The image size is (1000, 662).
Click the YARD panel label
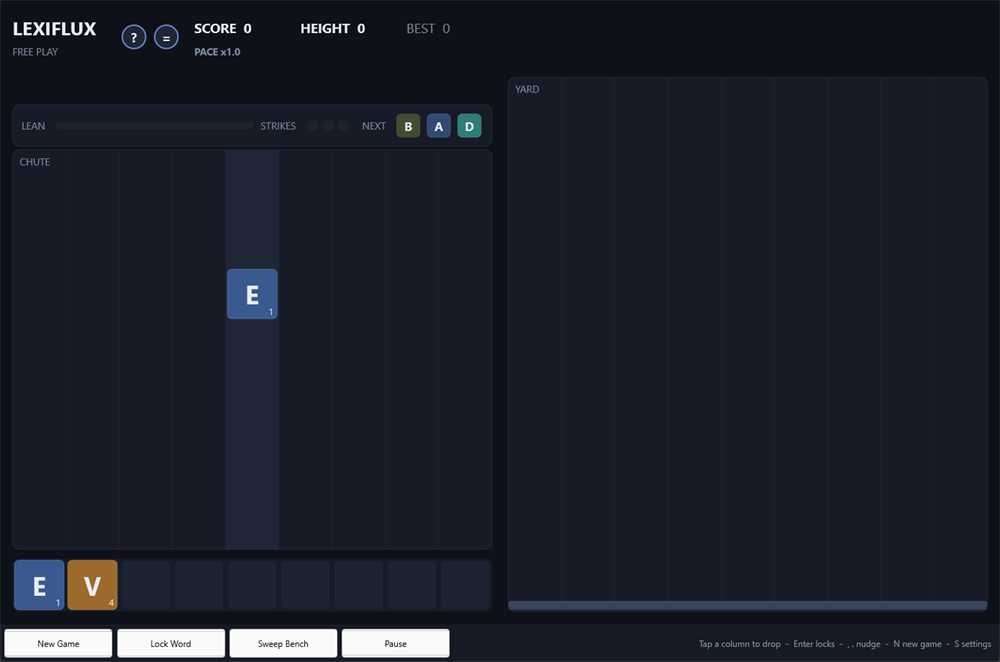click(x=527, y=89)
